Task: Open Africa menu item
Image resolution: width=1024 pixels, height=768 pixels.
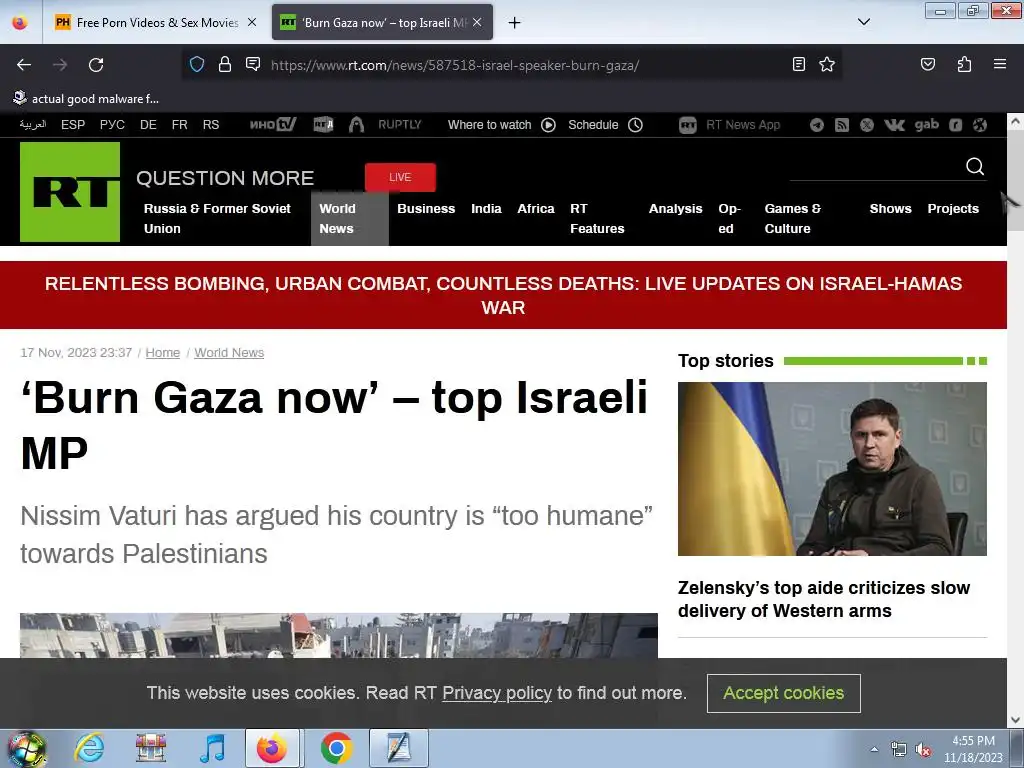Action: coord(536,208)
